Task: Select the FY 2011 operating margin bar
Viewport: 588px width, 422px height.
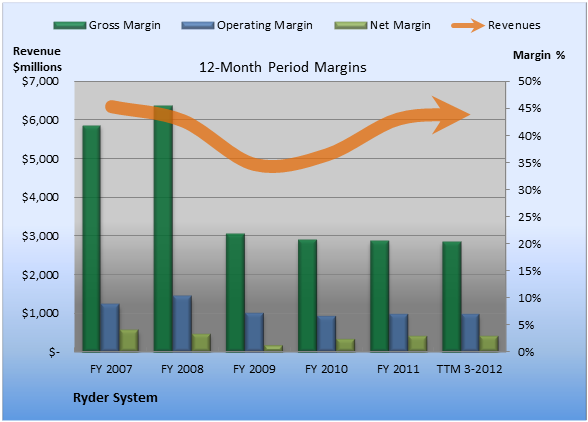Action: pos(398,333)
